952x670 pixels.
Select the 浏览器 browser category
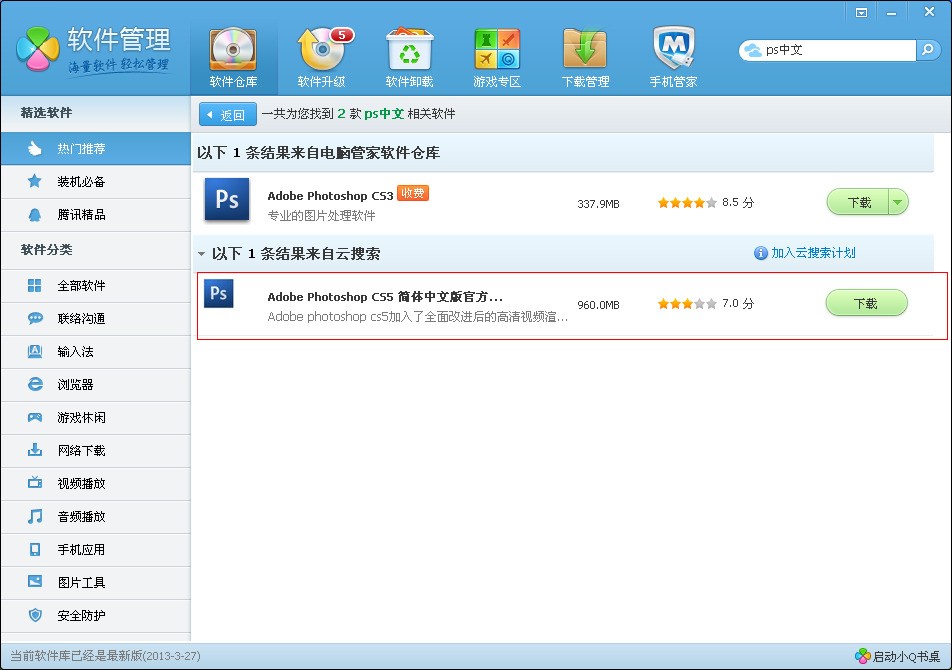(x=75, y=384)
